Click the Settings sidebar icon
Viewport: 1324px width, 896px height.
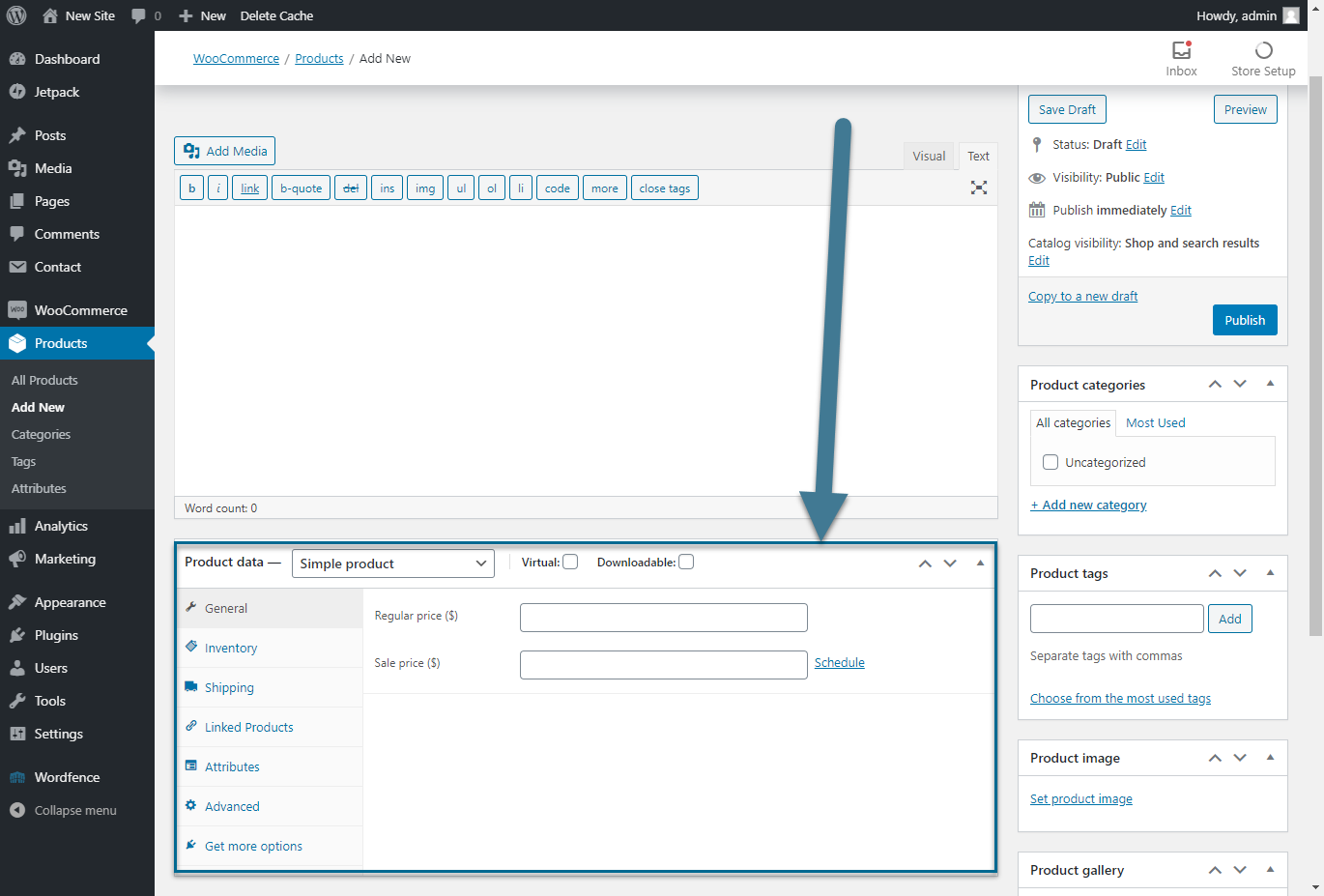[x=17, y=734]
